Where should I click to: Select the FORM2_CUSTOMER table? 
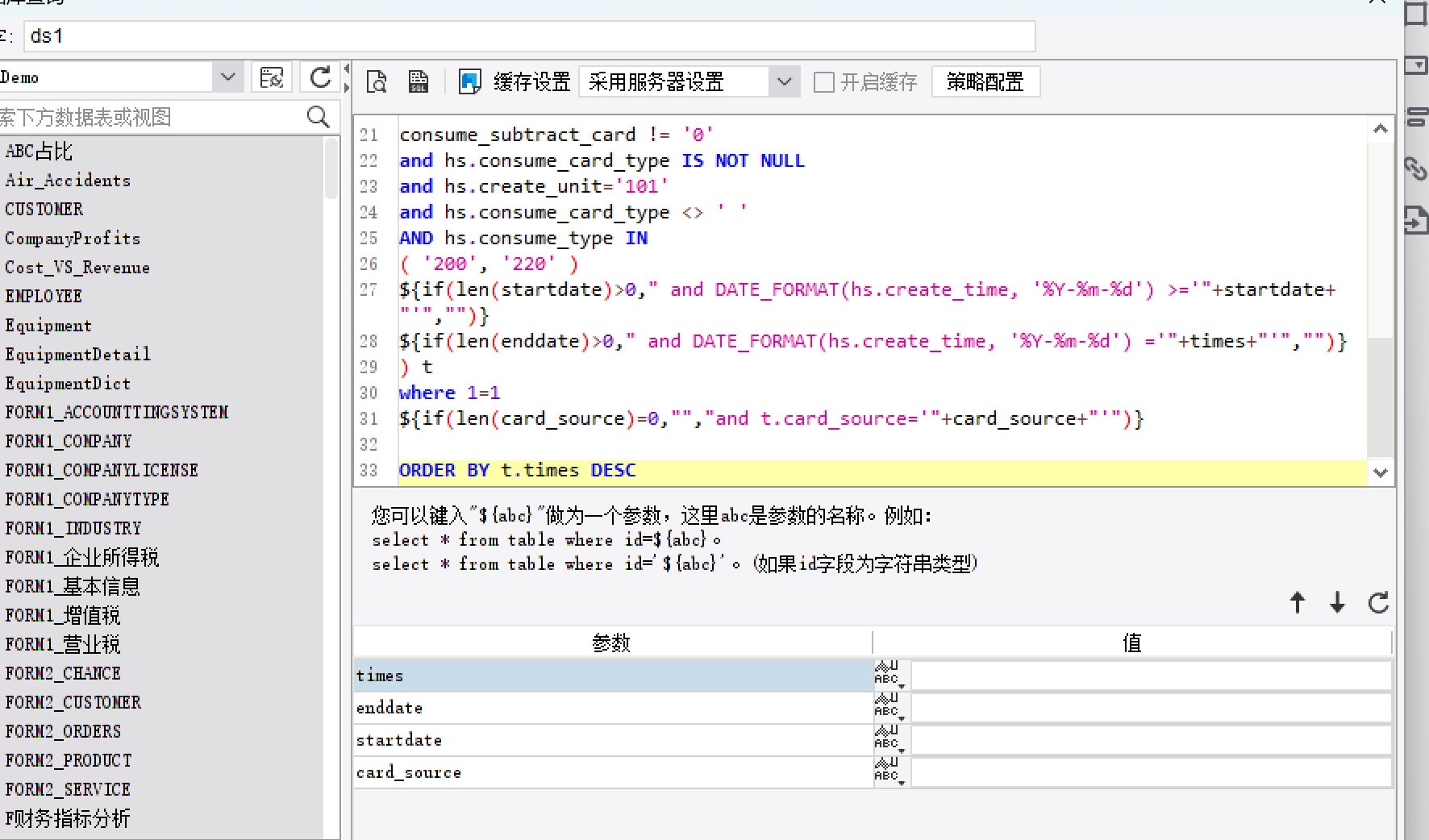[73, 702]
